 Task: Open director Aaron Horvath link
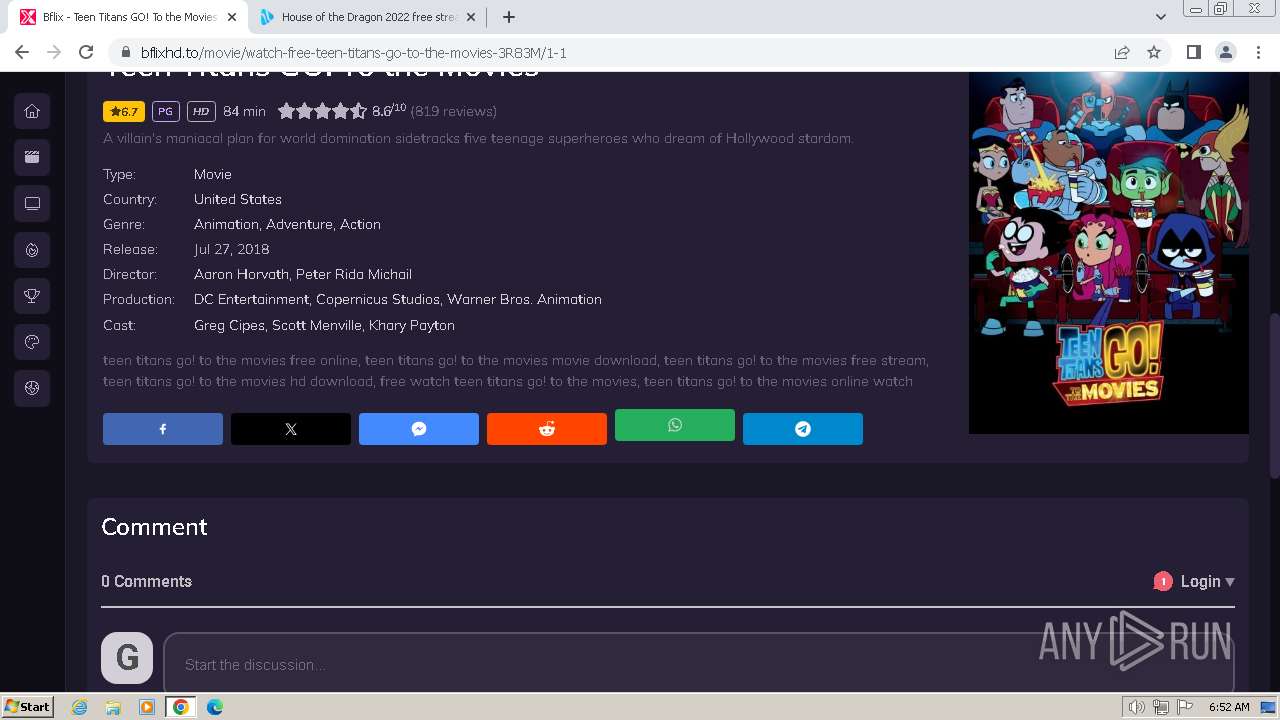[241, 274]
